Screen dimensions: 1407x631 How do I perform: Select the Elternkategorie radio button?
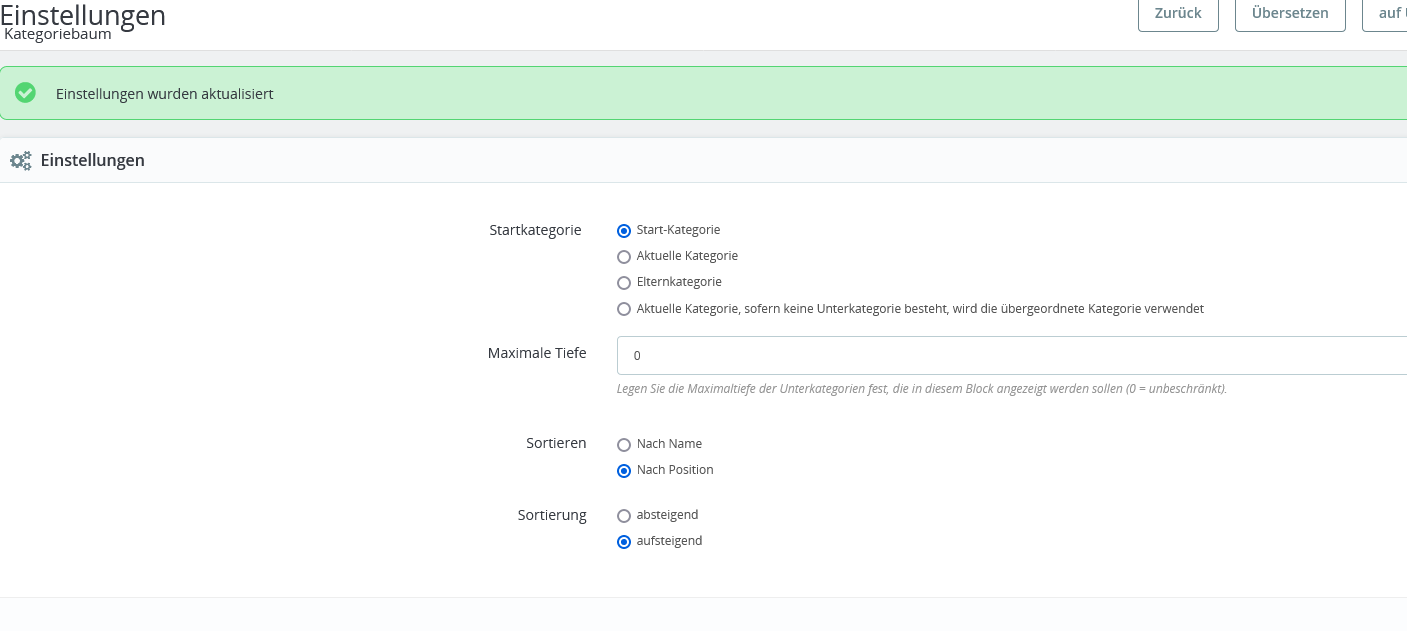pos(624,283)
